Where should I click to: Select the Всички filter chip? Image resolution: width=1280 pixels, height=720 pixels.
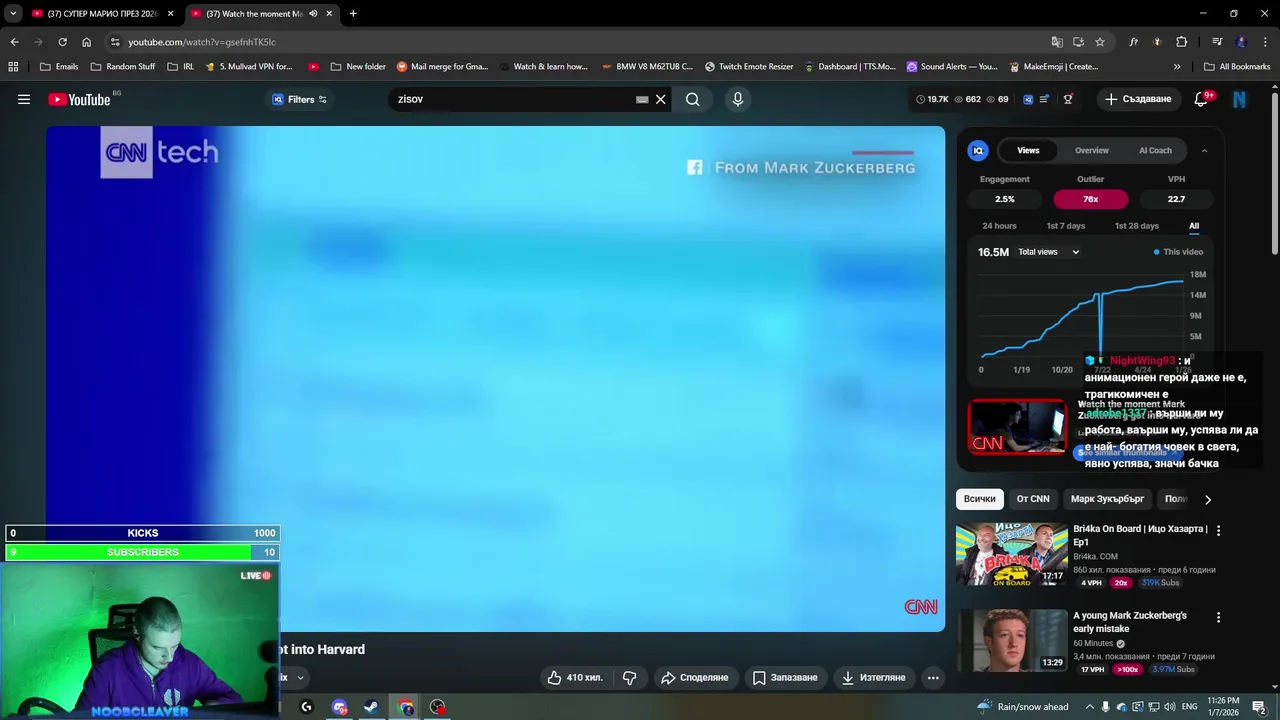click(x=980, y=499)
